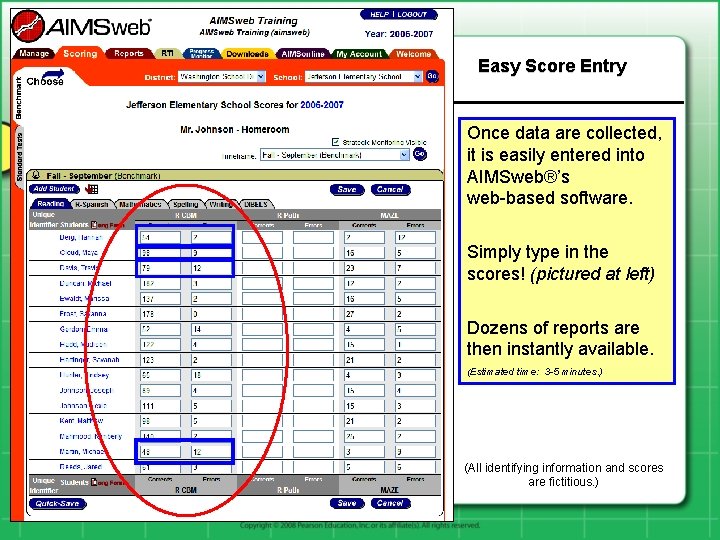The image size is (720, 540).
Task: Click the clock icon beside Fall - September header
Action: (36, 175)
